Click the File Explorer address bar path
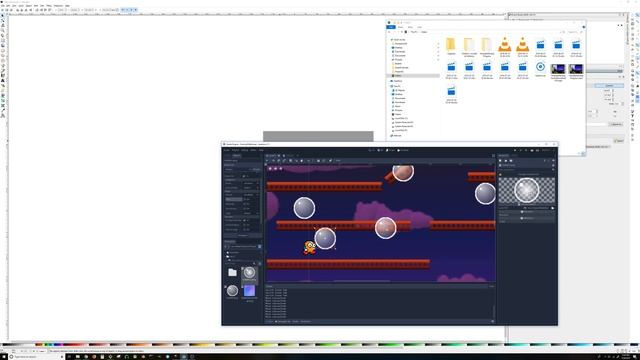Viewport: 640px width, 360px height. pos(419,32)
